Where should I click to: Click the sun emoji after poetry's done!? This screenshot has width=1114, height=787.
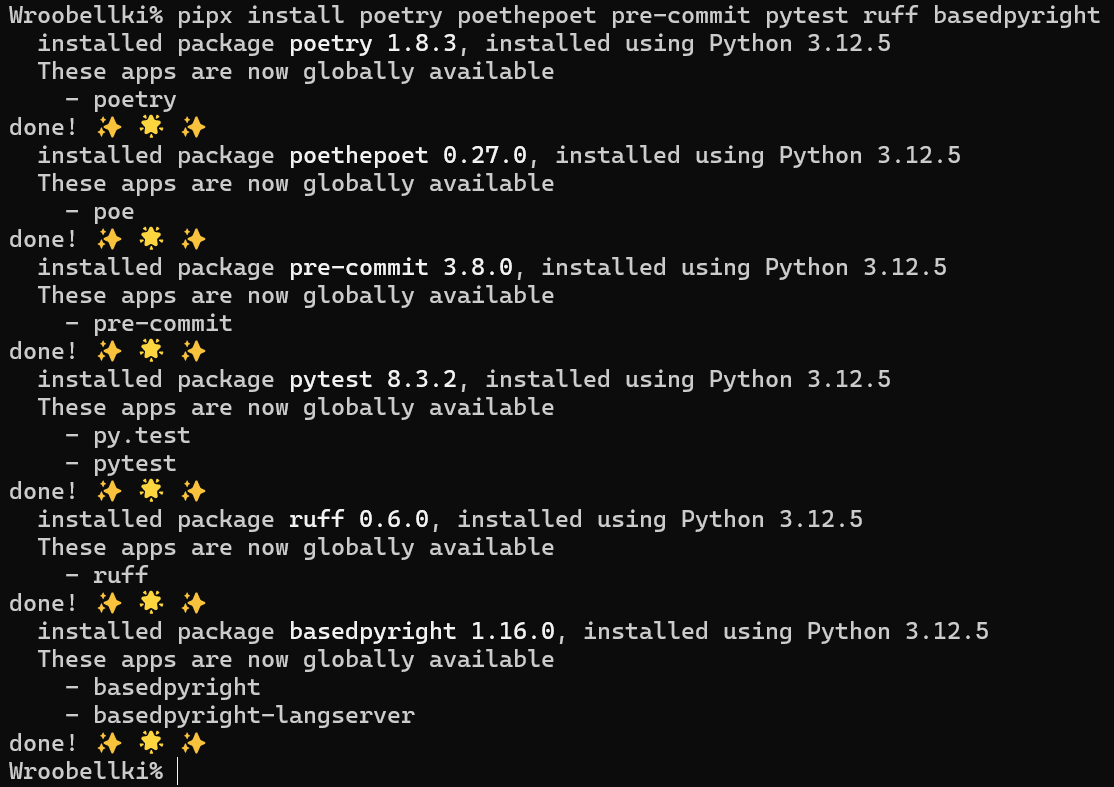pos(151,126)
